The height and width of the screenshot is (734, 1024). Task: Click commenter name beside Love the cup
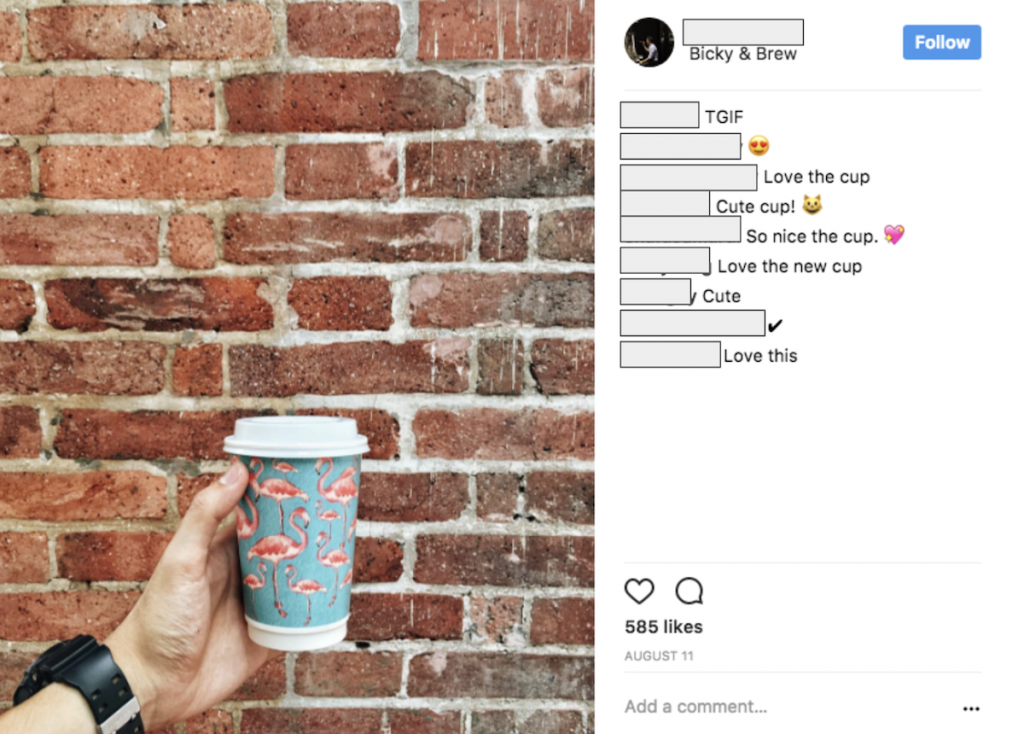click(x=688, y=177)
